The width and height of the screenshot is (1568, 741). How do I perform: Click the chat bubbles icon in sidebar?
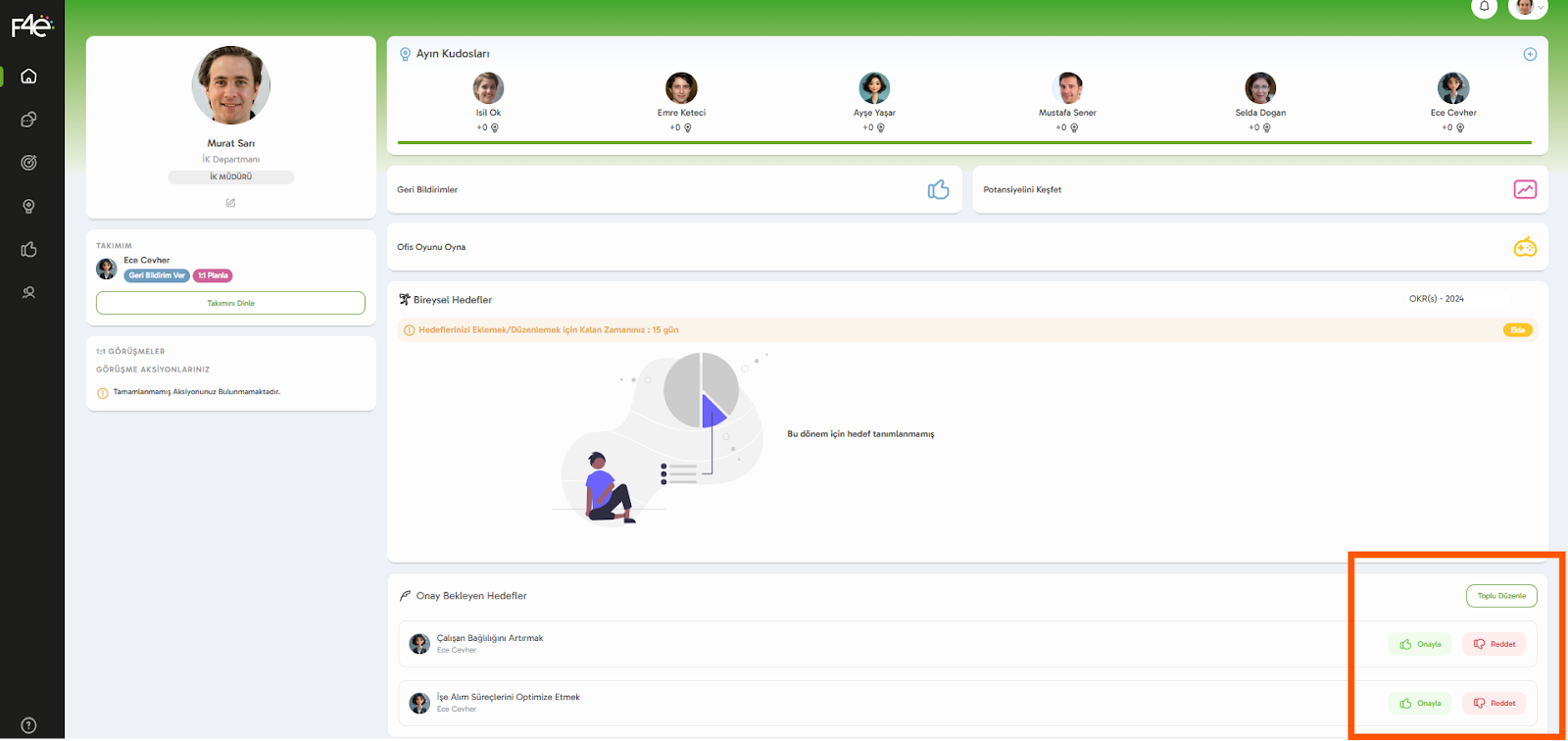[x=28, y=120]
